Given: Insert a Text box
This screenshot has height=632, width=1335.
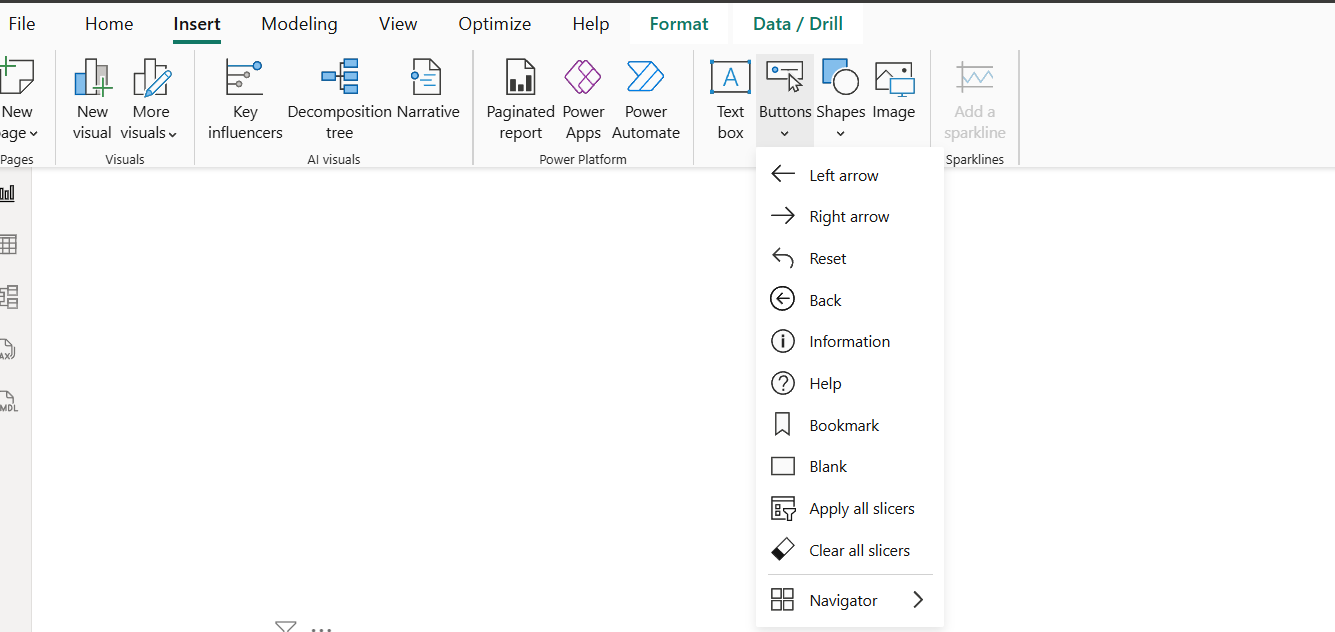Looking at the screenshot, I should pyautogui.click(x=730, y=99).
